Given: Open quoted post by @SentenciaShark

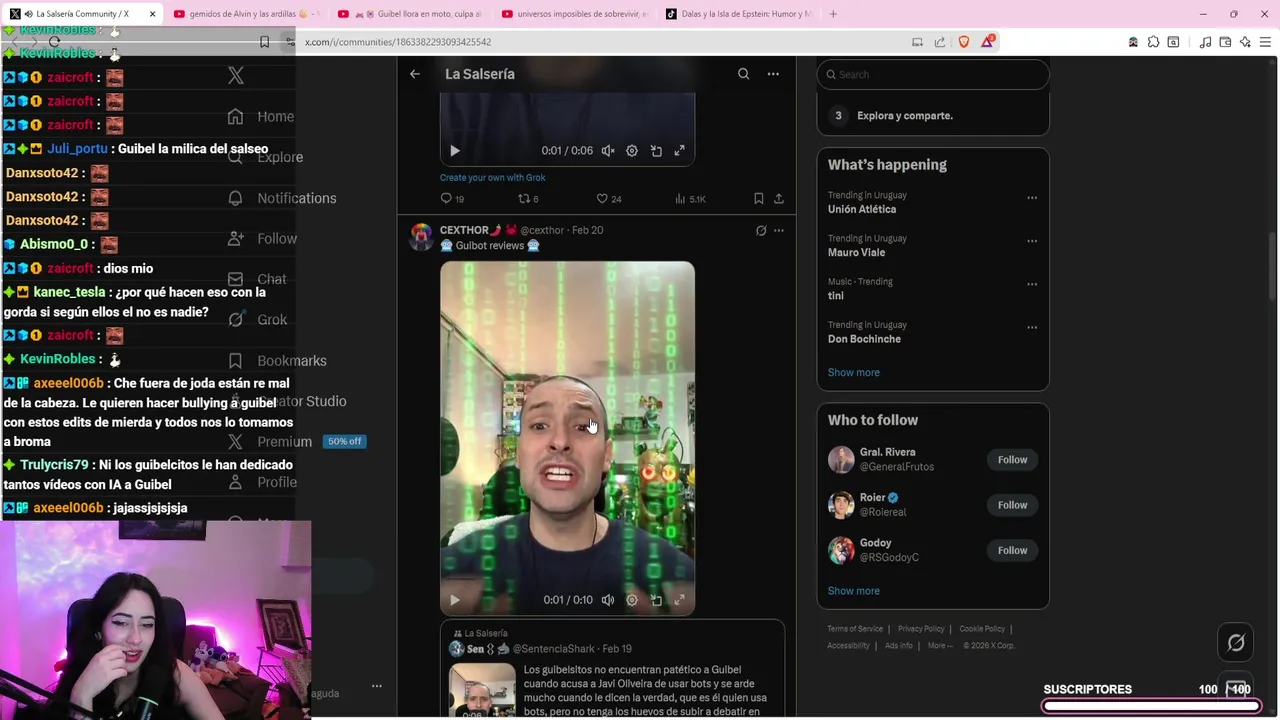Looking at the screenshot, I should pyautogui.click(x=612, y=670).
